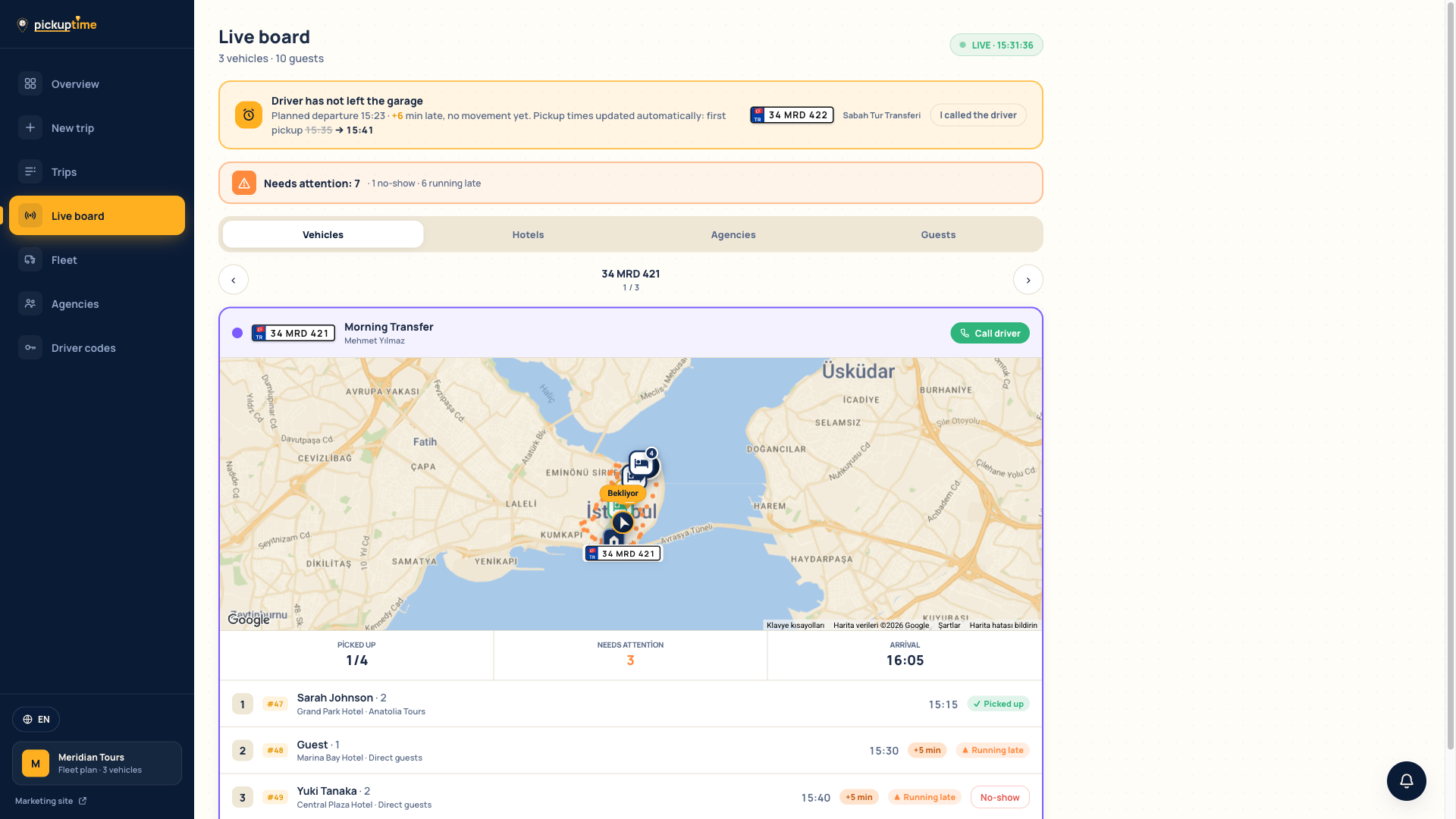
Task: Click the Overview grid icon
Action: click(30, 83)
